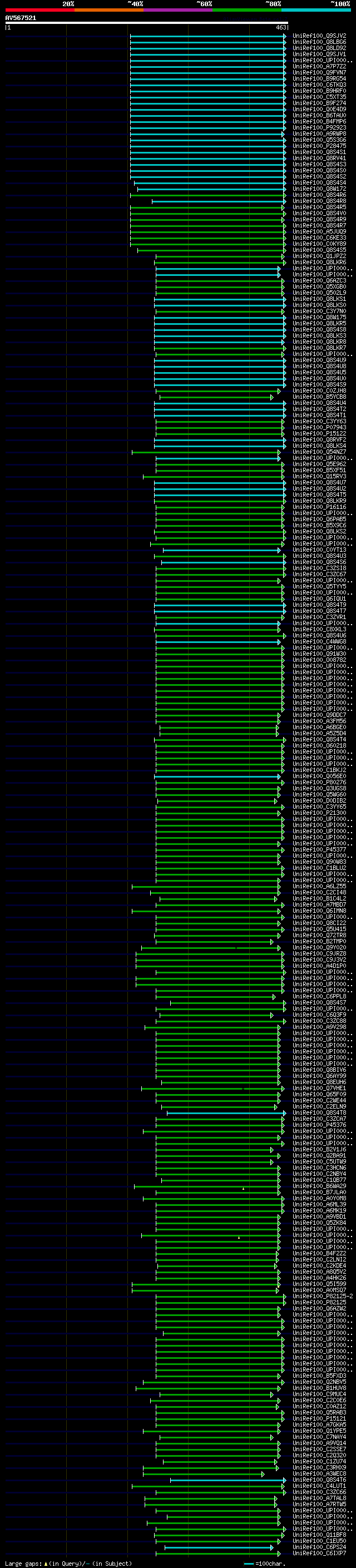Click the 463 end position label
Screen dimensions: 356x1568
click(281, 27)
